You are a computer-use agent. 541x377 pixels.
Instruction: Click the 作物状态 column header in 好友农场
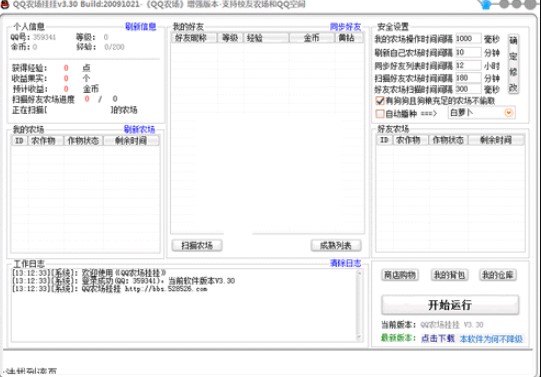448,140
